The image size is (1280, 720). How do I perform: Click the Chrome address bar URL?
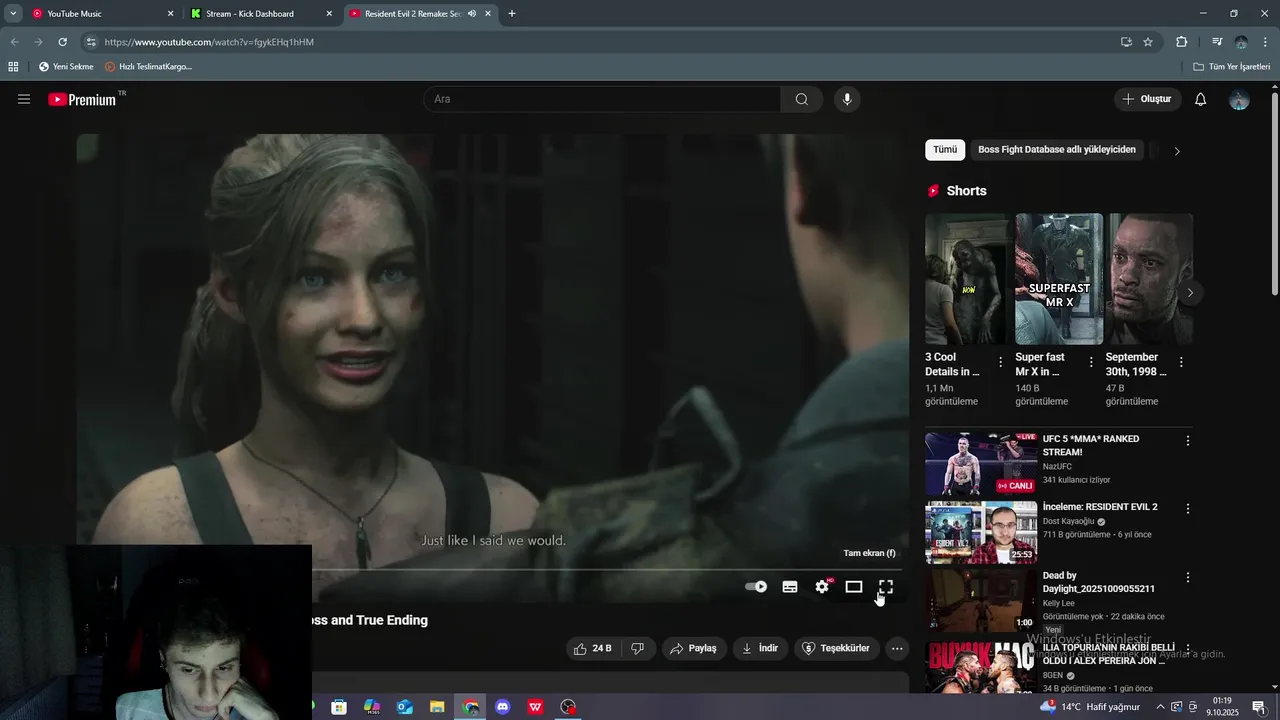(209, 42)
